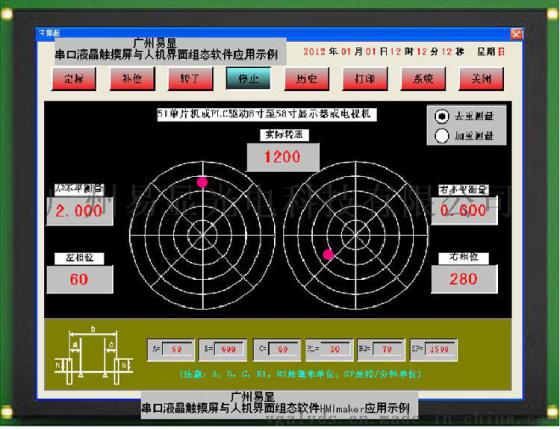Click the B= input field showing 600
The image size is (560, 430).
tap(229, 349)
